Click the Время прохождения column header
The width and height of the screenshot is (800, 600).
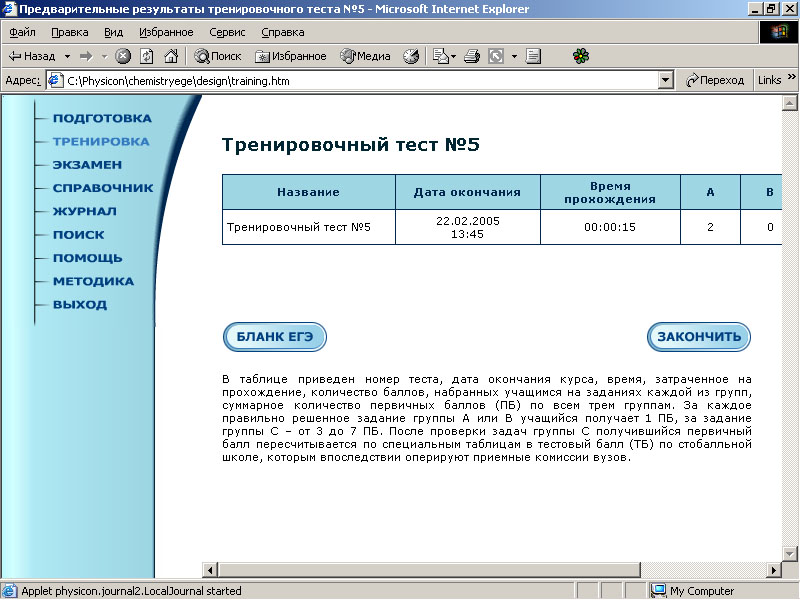pos(610,192)
